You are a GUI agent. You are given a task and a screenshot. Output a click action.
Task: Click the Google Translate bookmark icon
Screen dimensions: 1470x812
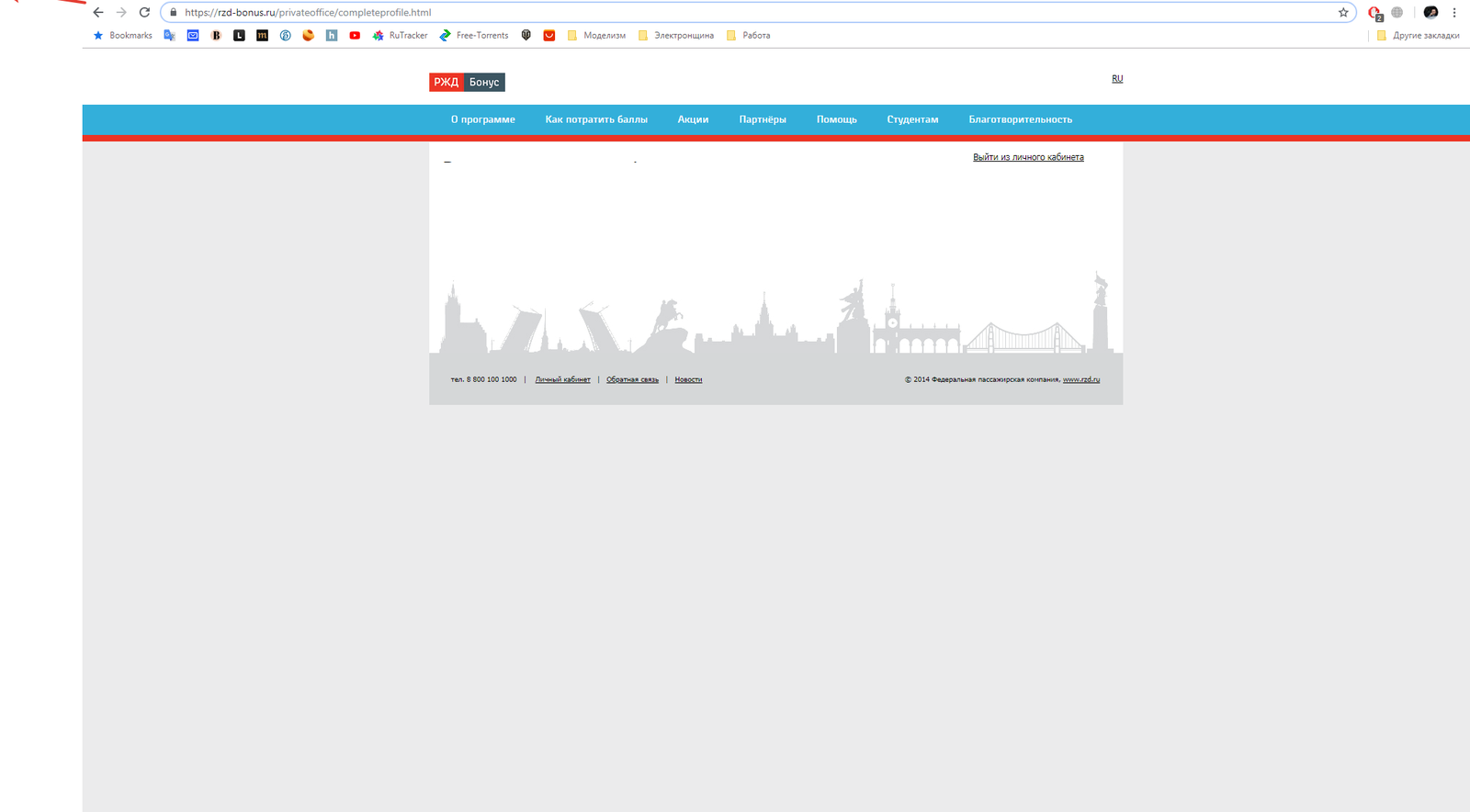pos(169,36)
